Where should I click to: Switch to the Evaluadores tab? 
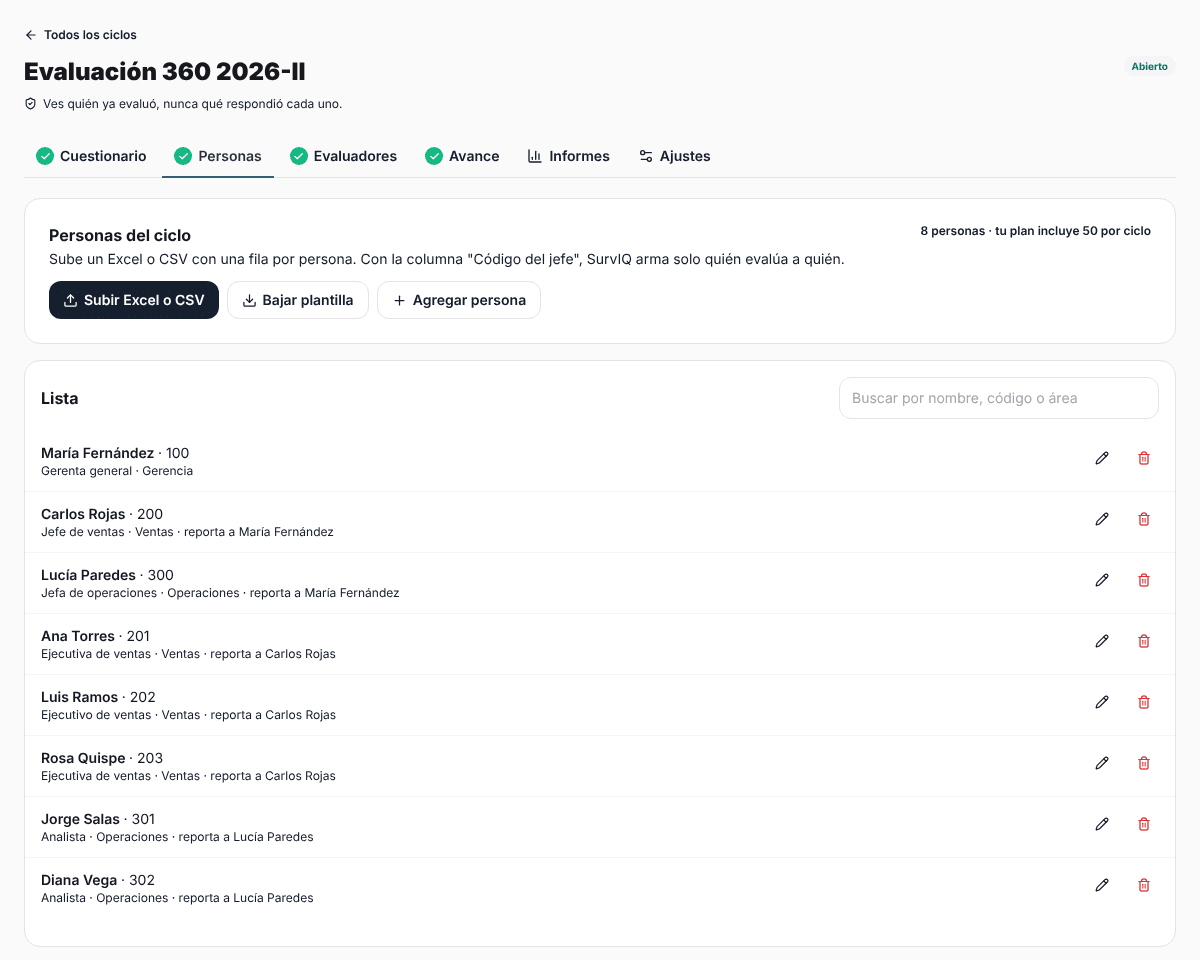tap(343, 156)
